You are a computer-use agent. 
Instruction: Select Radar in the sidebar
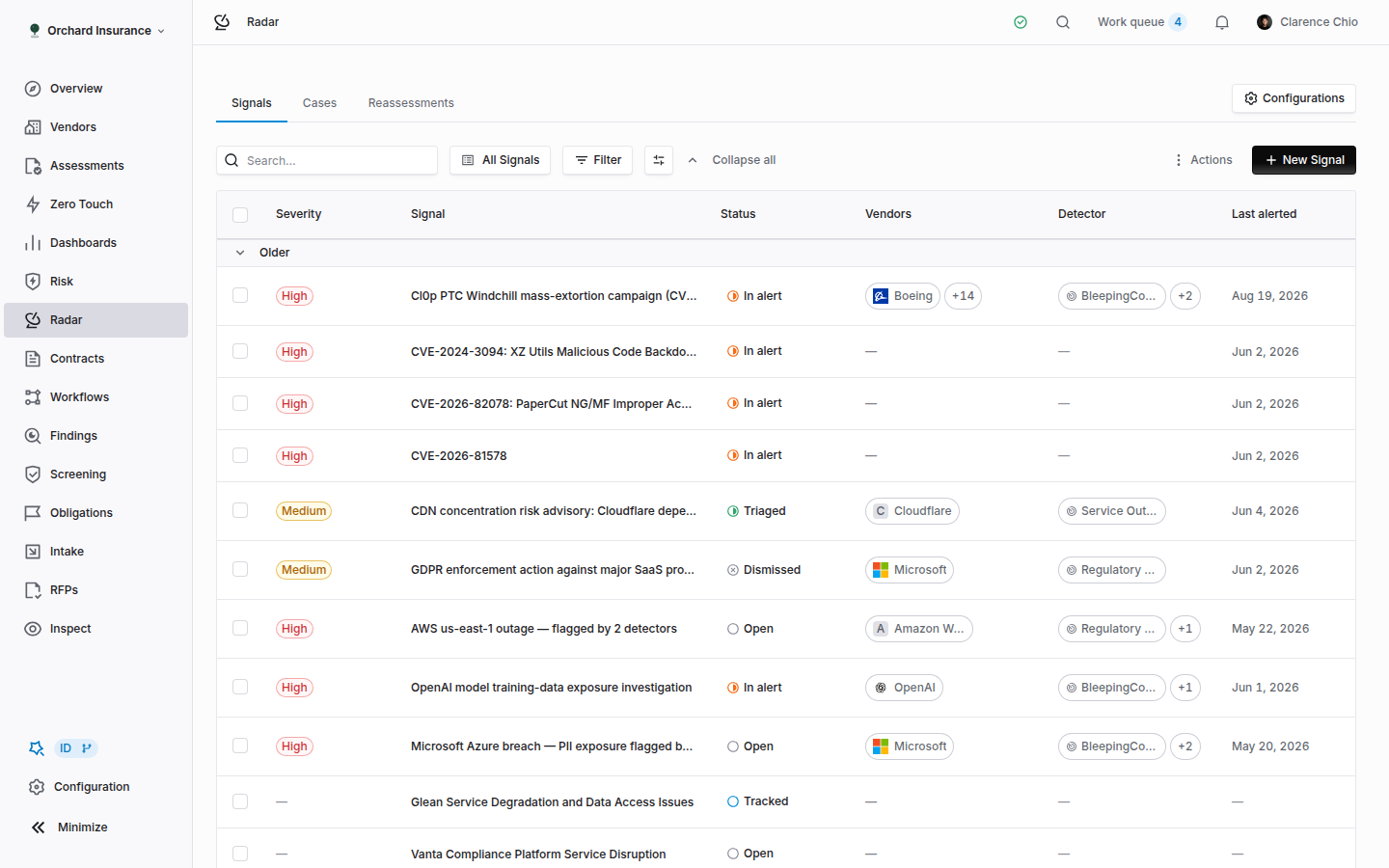pos(95,320)
